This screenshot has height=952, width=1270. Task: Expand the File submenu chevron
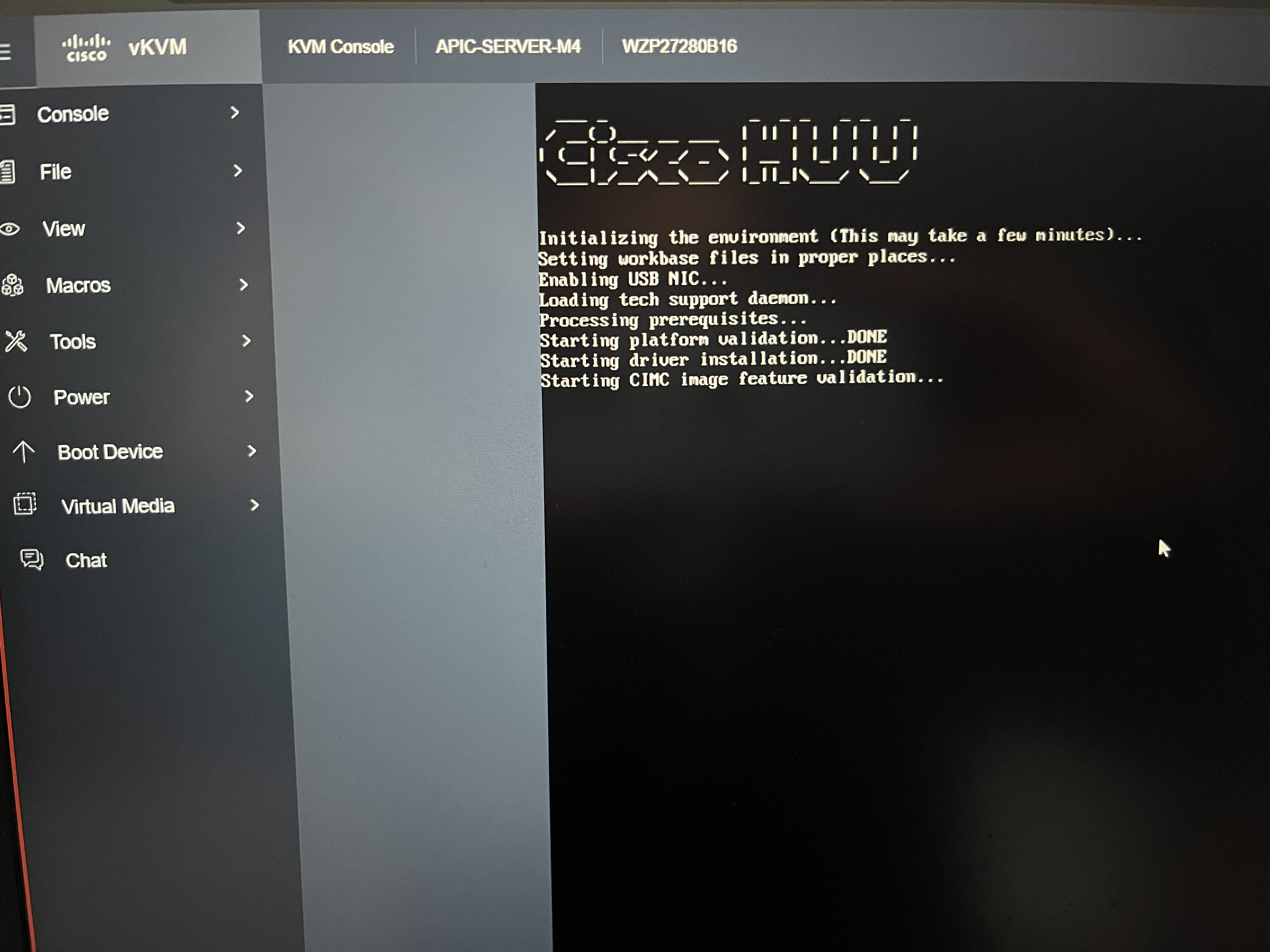coord(238,170)
